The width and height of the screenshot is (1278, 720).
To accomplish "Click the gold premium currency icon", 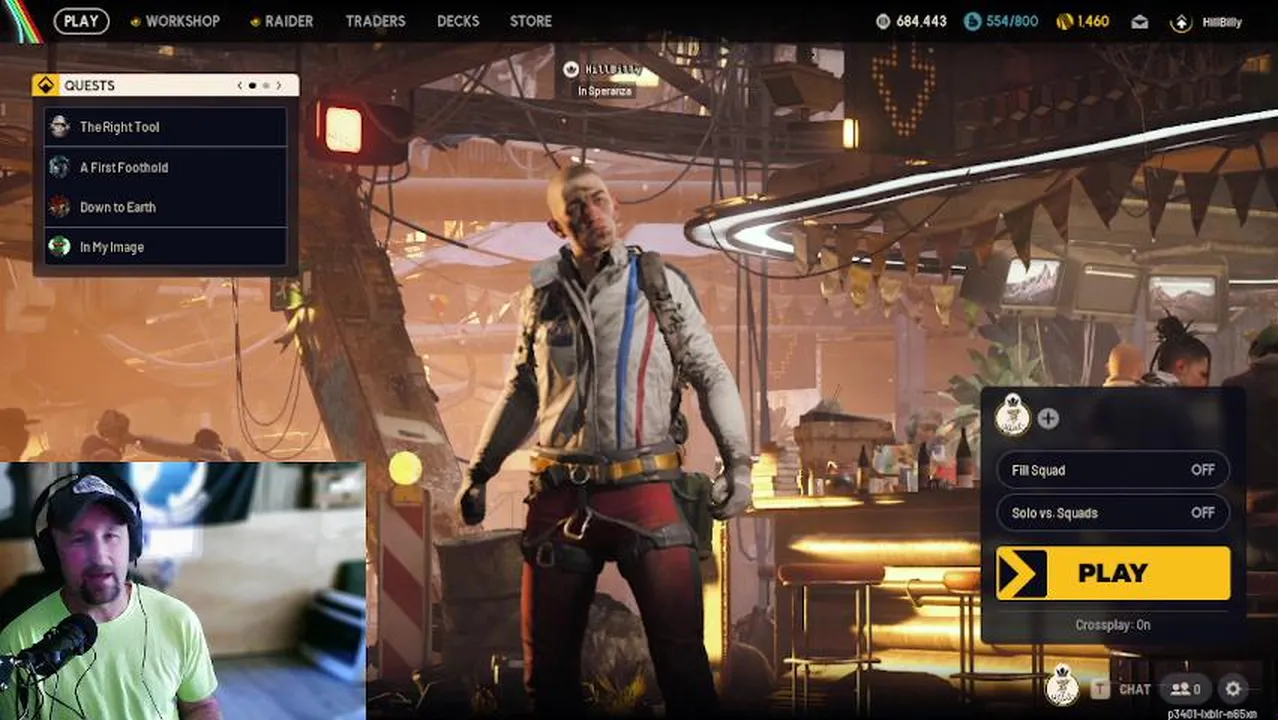I will point(1064,21).
